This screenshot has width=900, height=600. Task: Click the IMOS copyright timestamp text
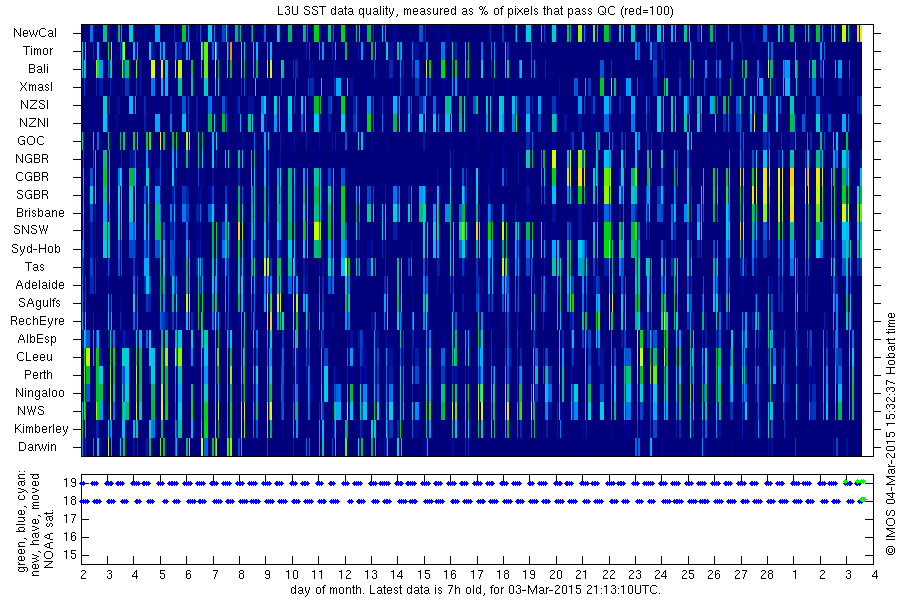coord(890,433)
